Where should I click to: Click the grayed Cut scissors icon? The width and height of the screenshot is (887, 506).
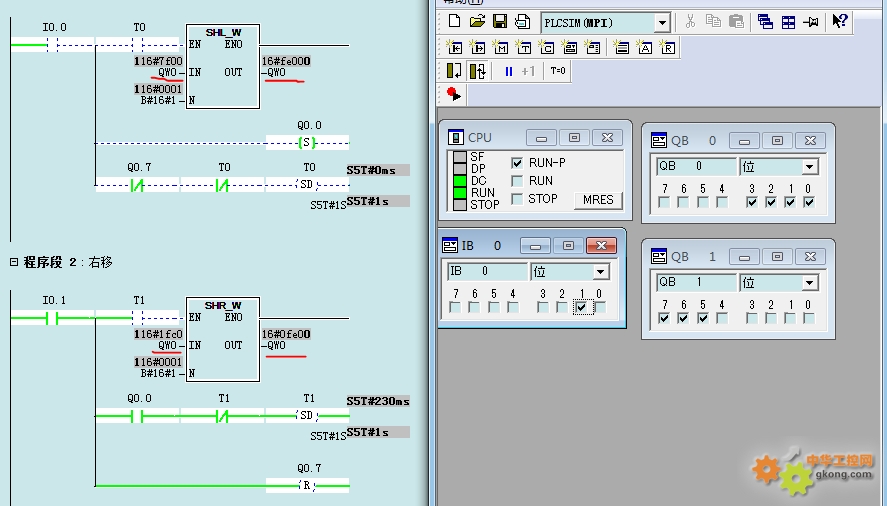tap(690, 22)
